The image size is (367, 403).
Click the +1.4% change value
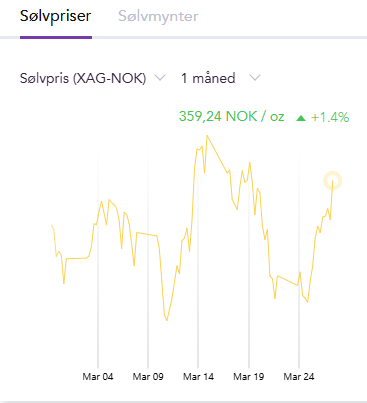330,117
